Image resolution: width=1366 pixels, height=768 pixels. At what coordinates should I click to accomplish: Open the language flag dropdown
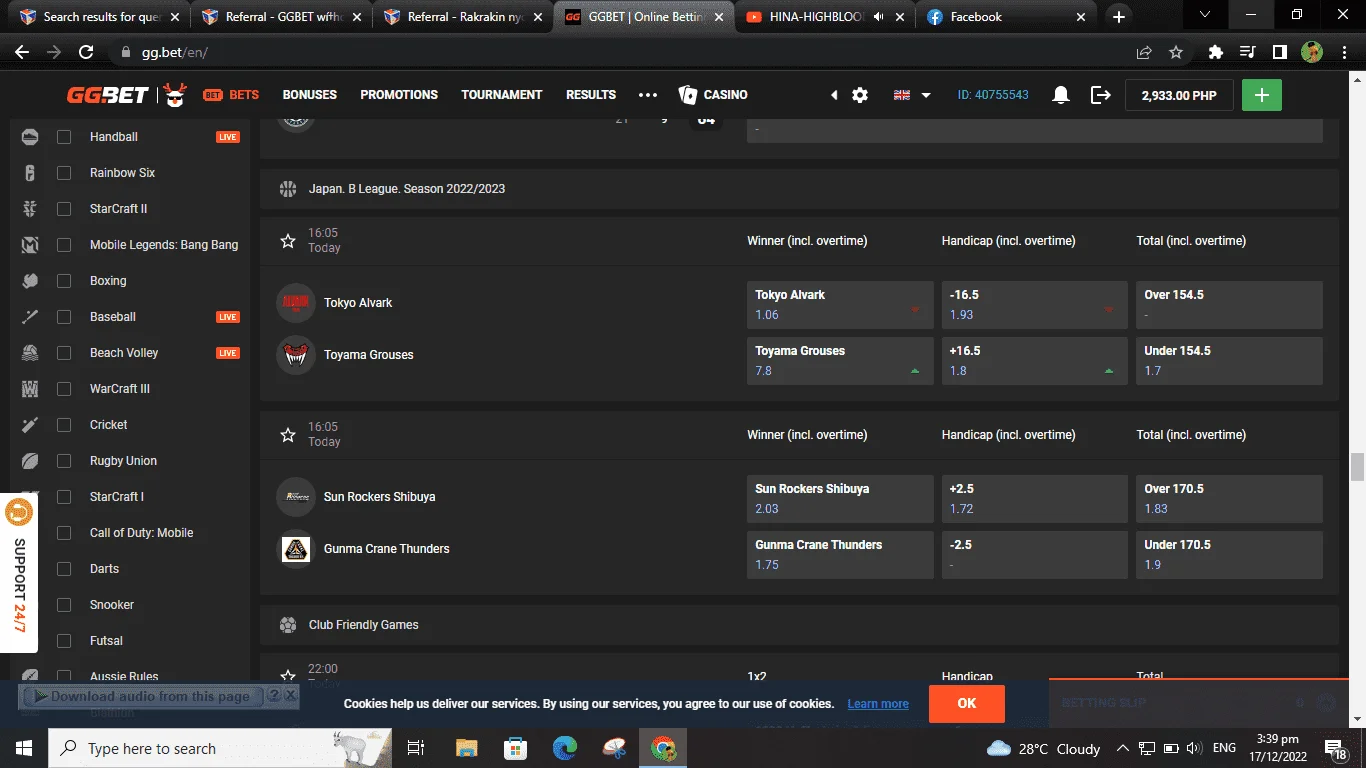[x=912, y=95]
